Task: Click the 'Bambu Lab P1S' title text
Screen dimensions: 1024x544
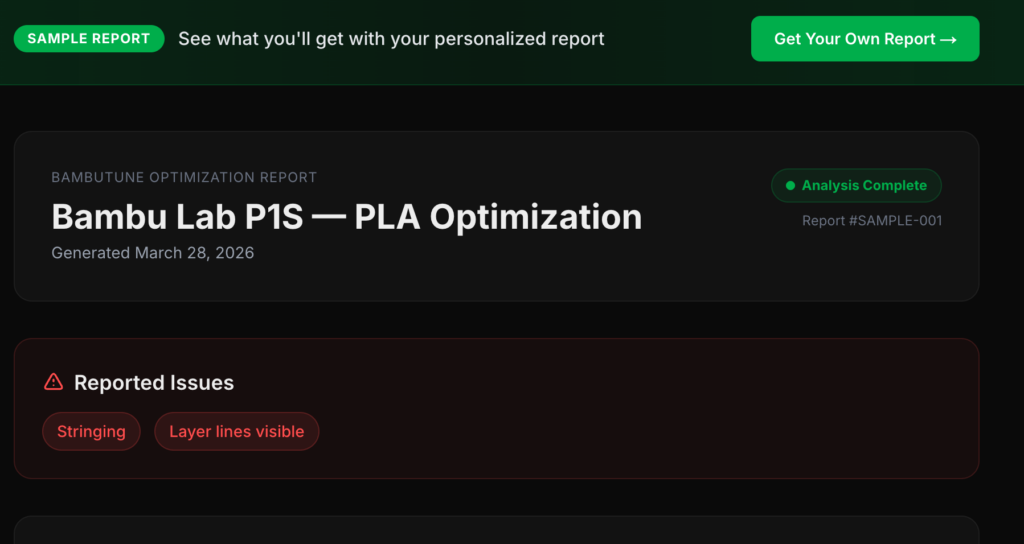Action: 177,217
